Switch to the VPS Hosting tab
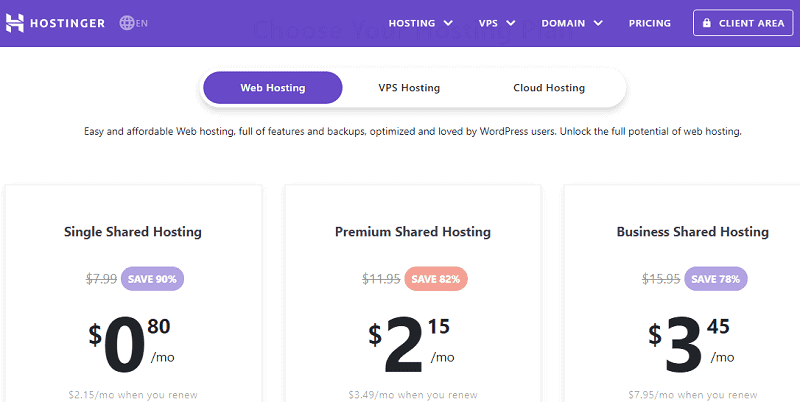The width and height of the screenshot is (800, 402). (409, 88)
